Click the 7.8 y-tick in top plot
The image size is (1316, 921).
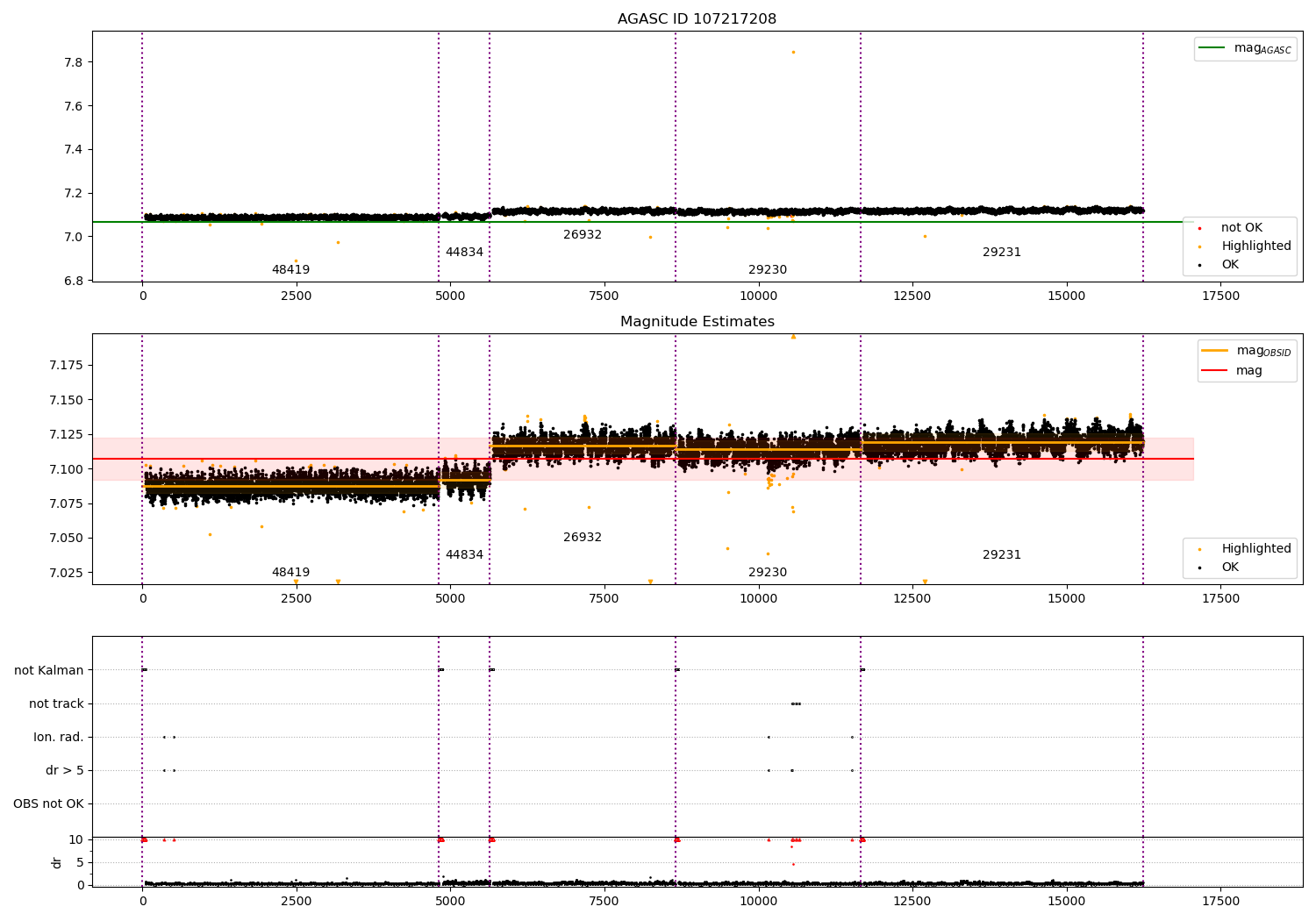coord(73,63)
